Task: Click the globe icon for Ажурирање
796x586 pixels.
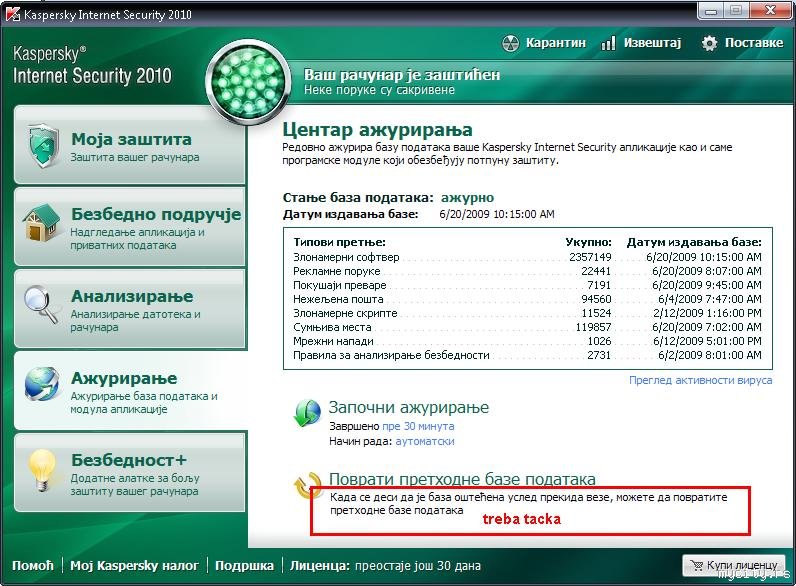Action: pos(42,384)
